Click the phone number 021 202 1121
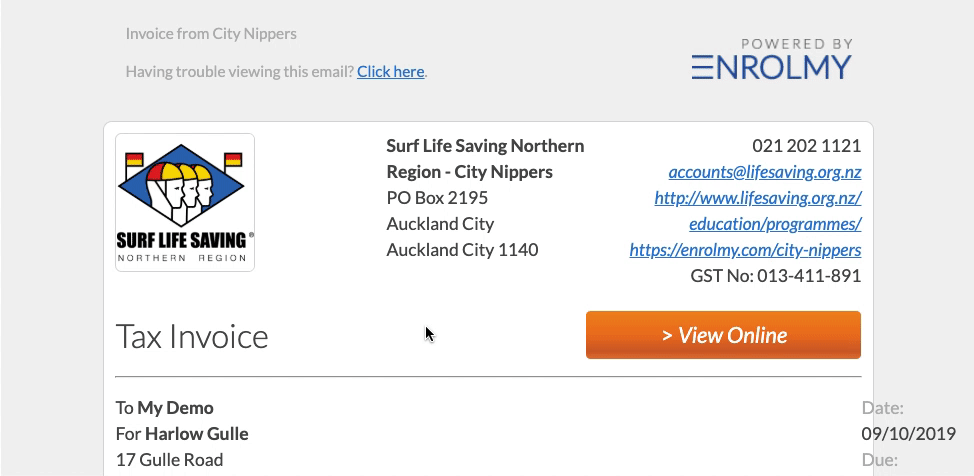This screenshot has height=476, width=974. tap(806, 146)
